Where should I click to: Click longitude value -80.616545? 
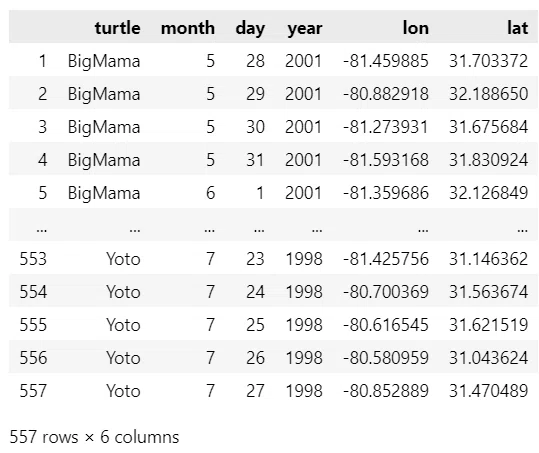click(x=386, y=325)
